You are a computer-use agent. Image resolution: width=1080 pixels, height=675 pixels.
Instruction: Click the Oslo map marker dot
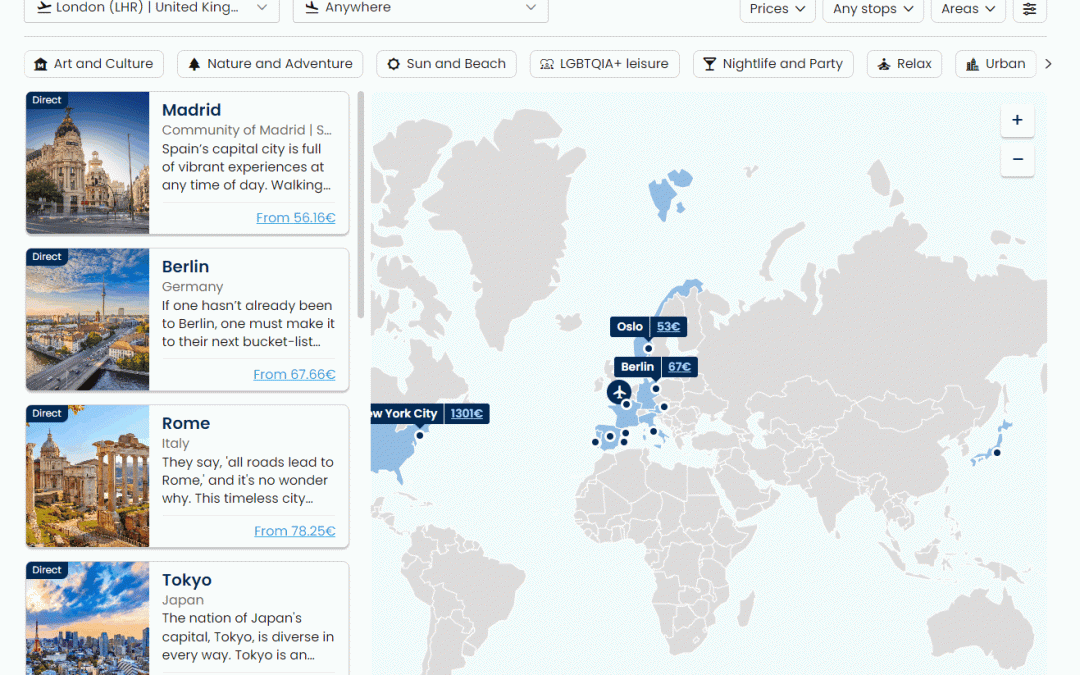[x=648, y=348]
